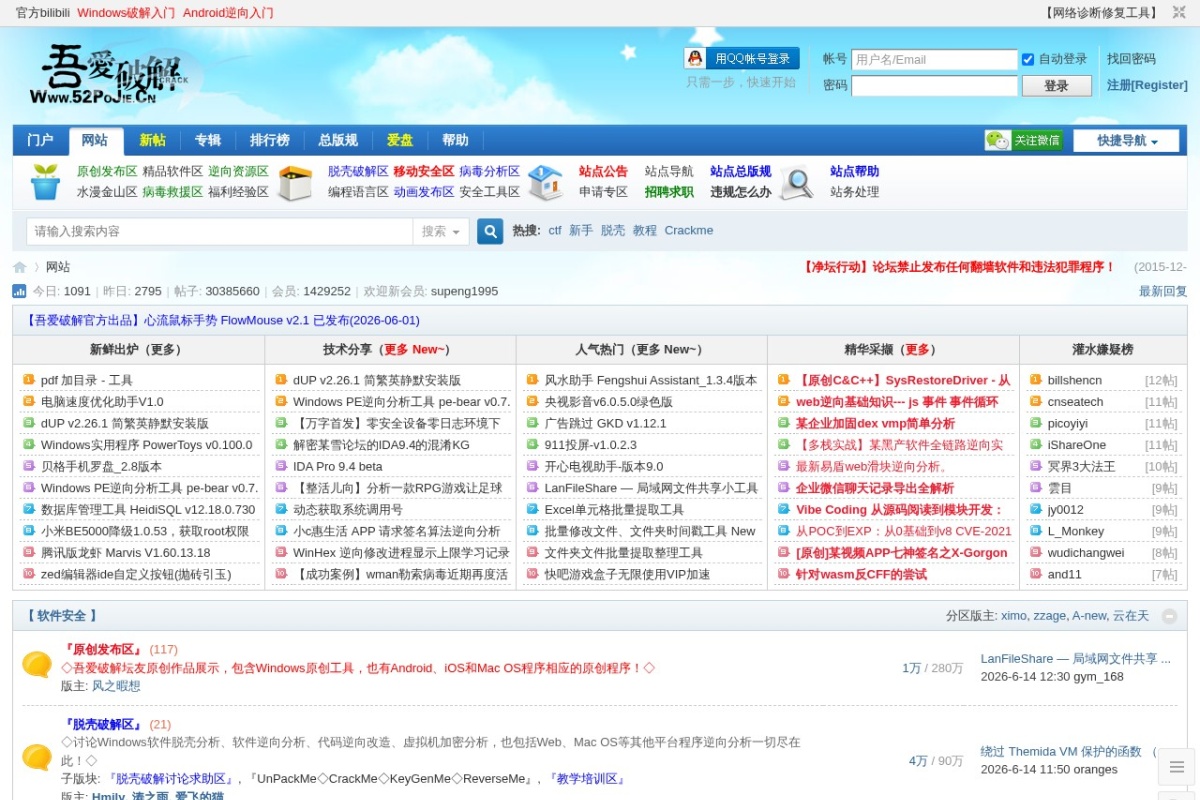The height and width of the screenshot is (800, 1200).
Task: Click the 注册[Register] link
Action: pyautogui.click(x=1147, y=85)
